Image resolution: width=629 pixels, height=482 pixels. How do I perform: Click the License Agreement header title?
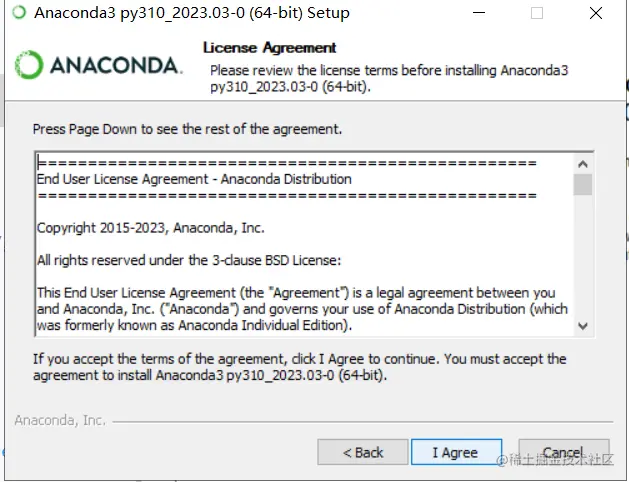pos(269,48)
